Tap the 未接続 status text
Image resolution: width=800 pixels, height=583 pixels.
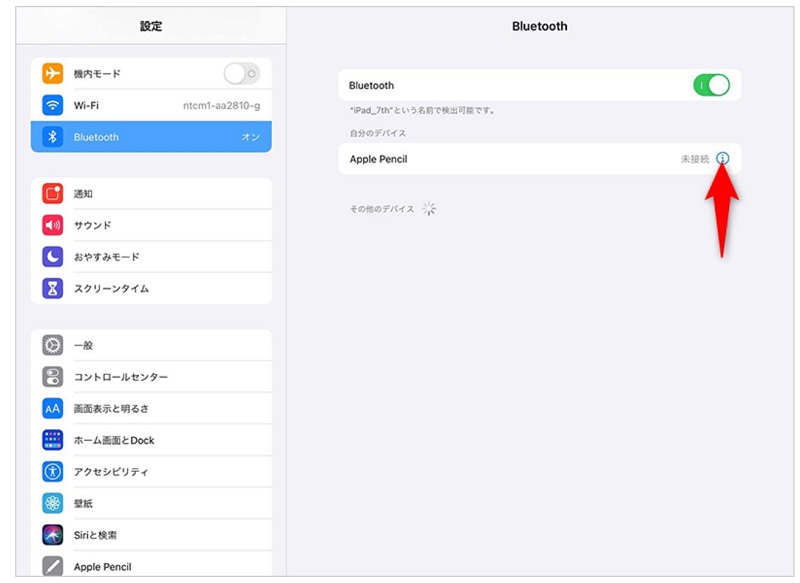695,159
